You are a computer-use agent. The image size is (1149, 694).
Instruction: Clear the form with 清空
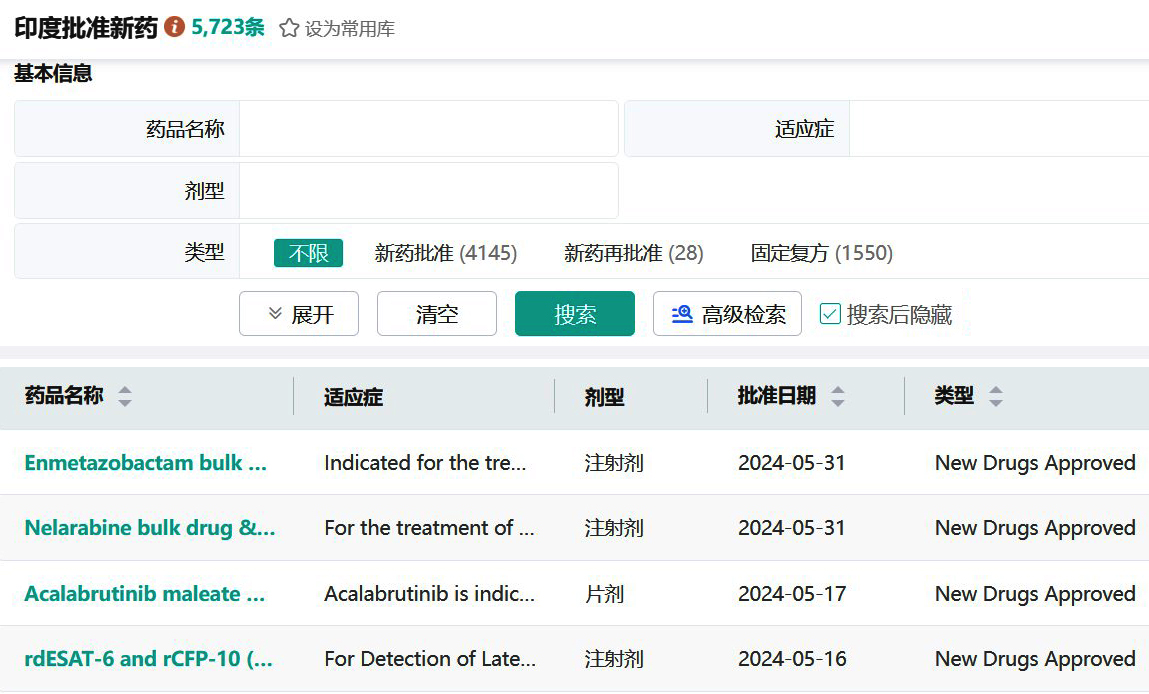pos(436,314)
